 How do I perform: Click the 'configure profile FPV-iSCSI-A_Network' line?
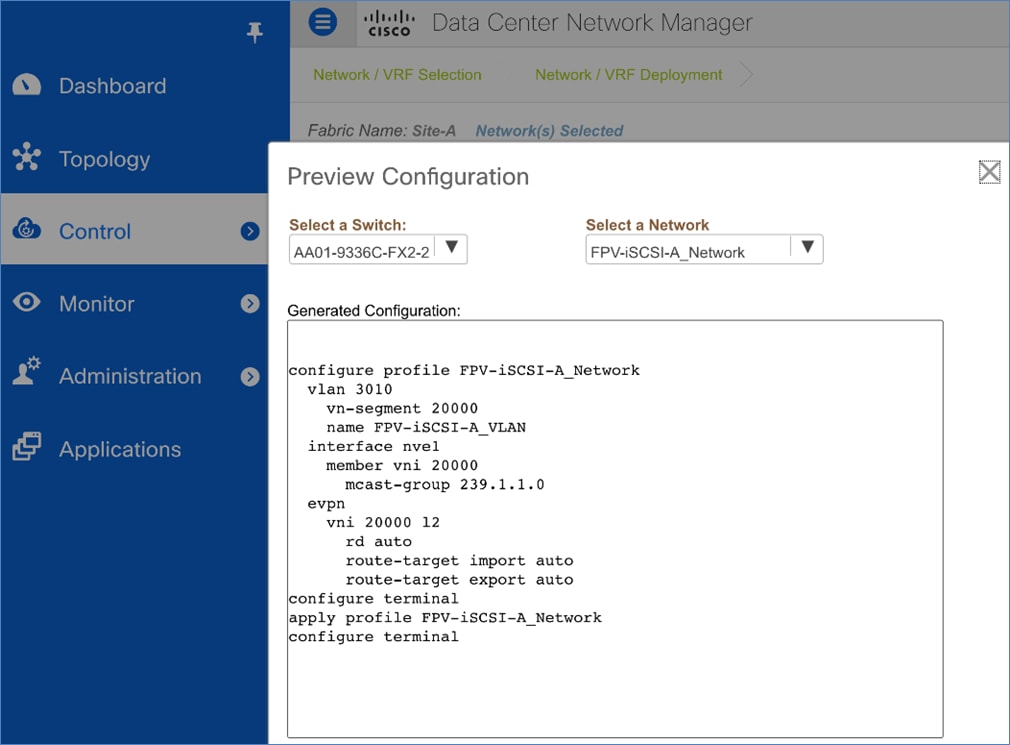(464, 370)
